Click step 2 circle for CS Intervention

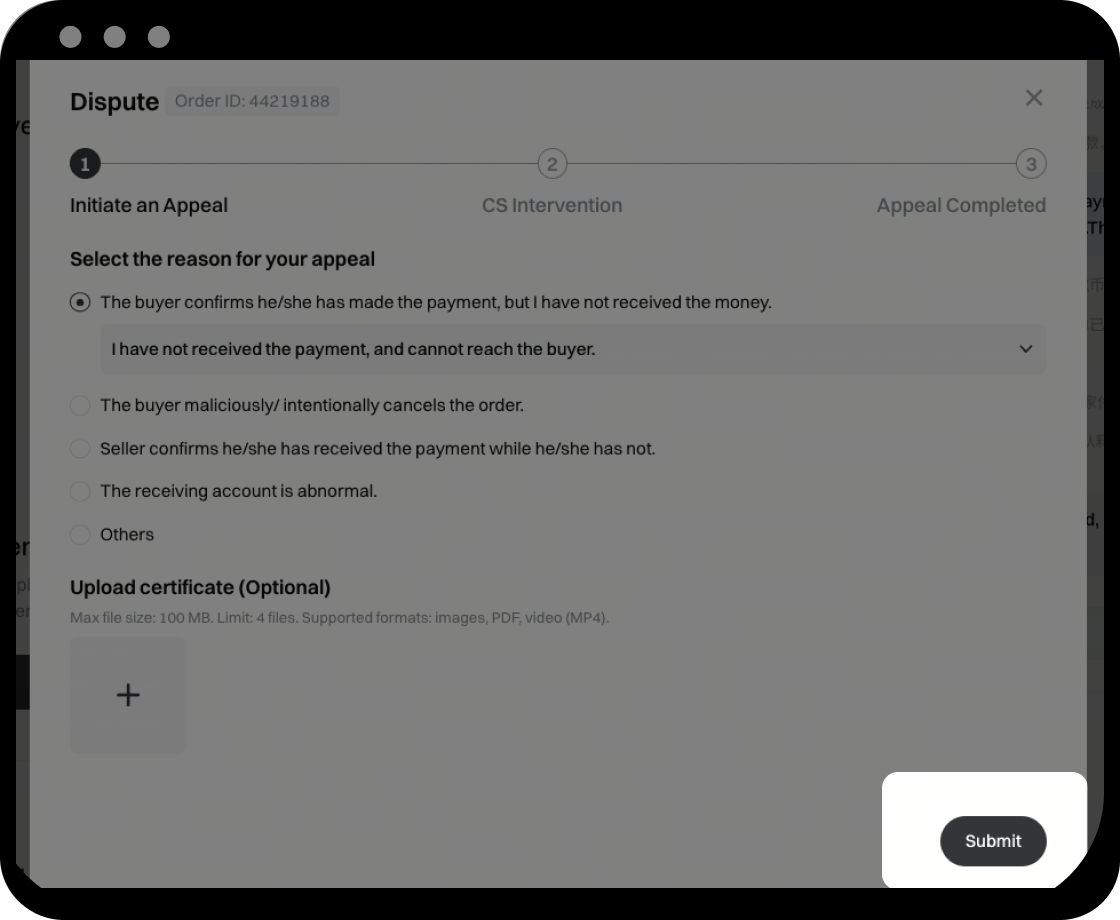click(552, 164)
